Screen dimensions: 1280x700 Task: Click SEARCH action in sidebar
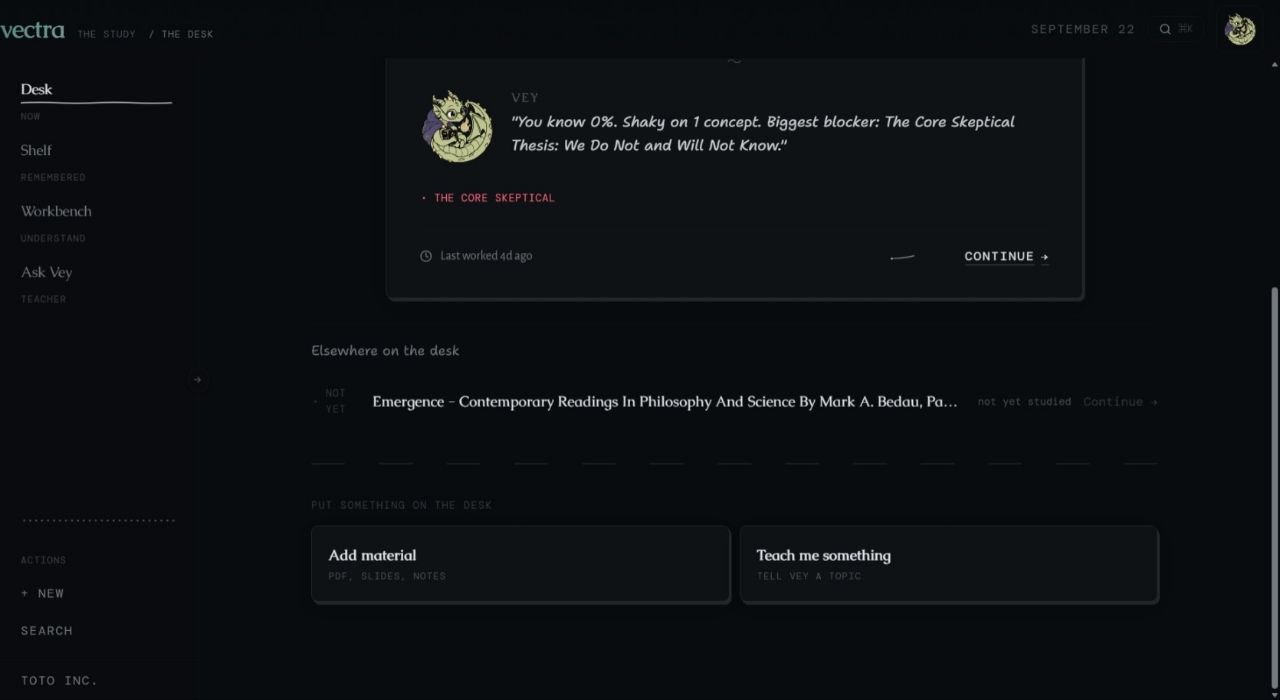[x=47, y=631]
